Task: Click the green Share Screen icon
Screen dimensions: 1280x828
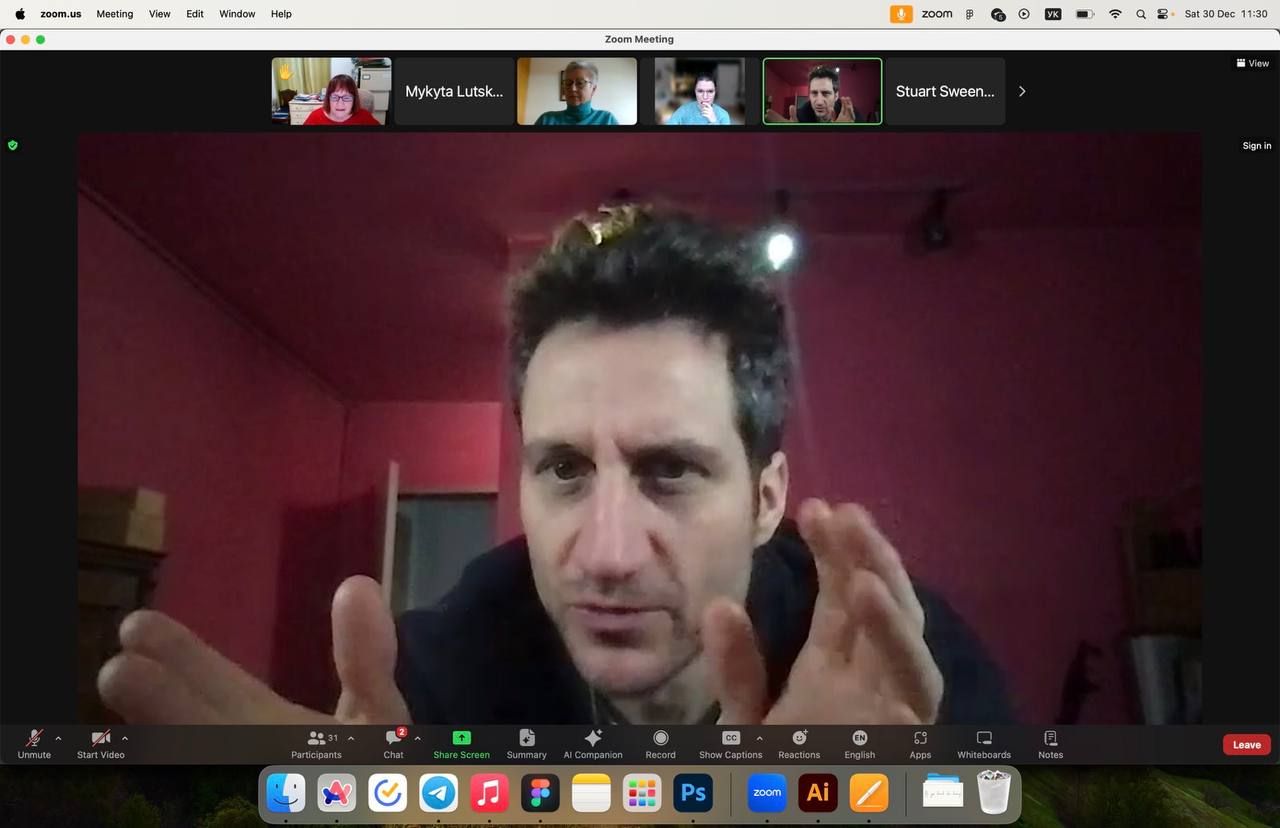Action: click(461, 738)
